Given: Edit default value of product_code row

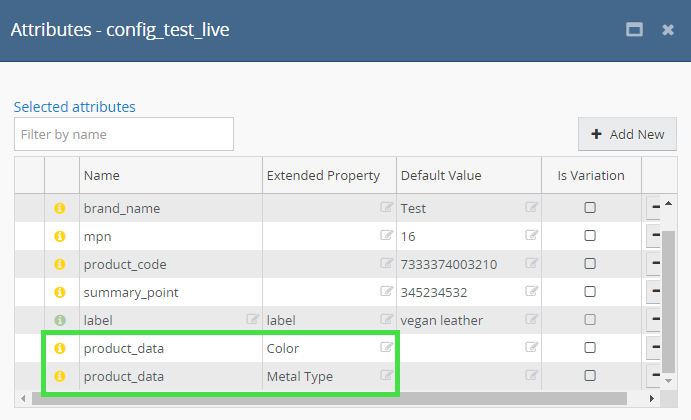Looking at the screenshot, I should click(x=531, y=264).
